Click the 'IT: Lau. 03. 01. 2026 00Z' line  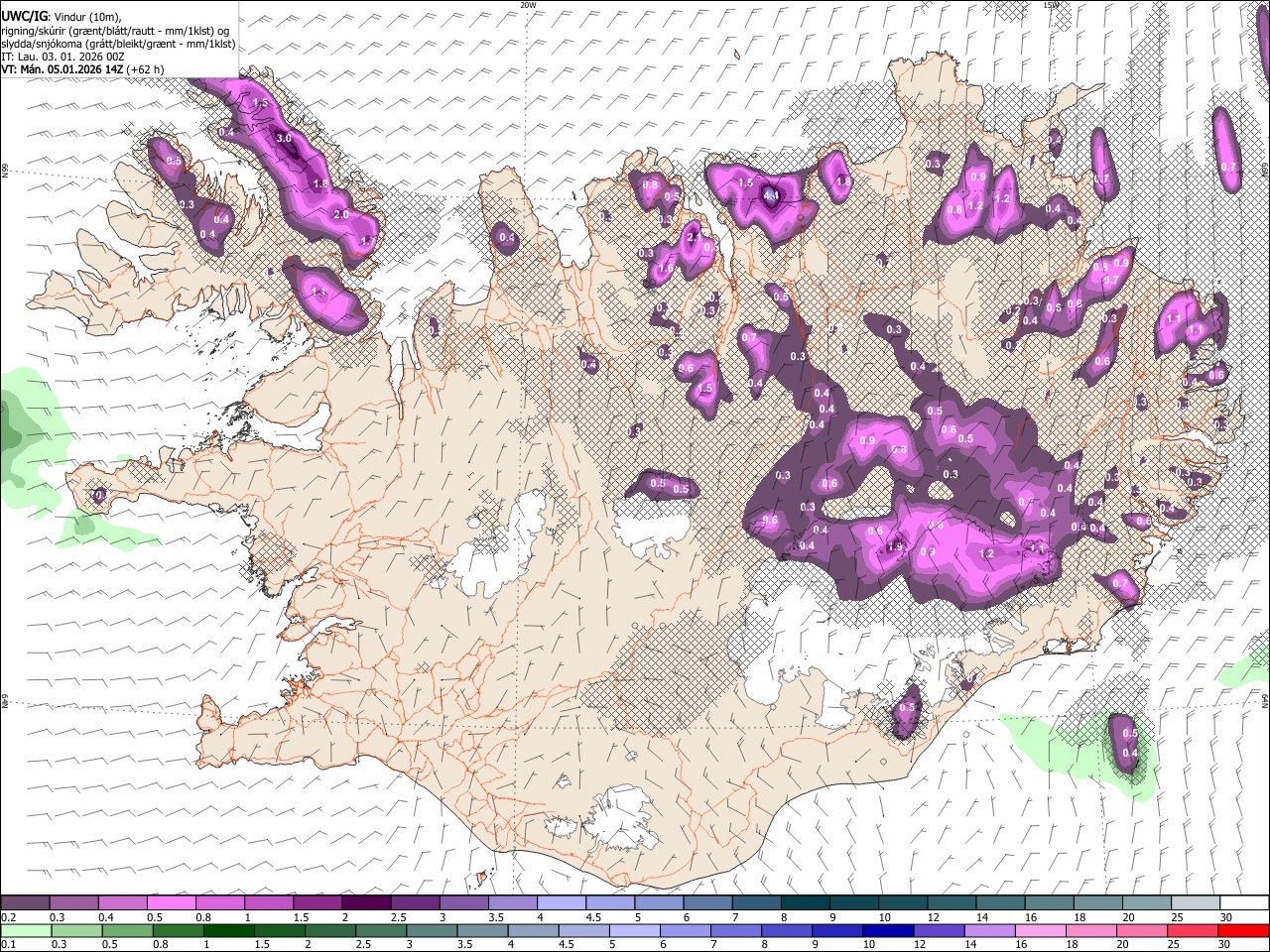click(63, 57)
